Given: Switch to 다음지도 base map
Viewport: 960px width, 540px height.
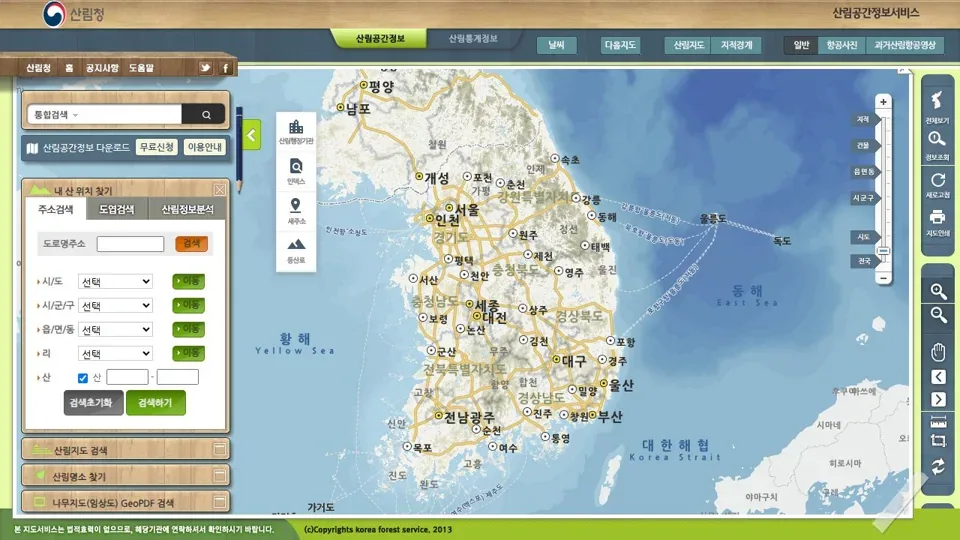Looking at the screenshot, I should pos(620,45).
